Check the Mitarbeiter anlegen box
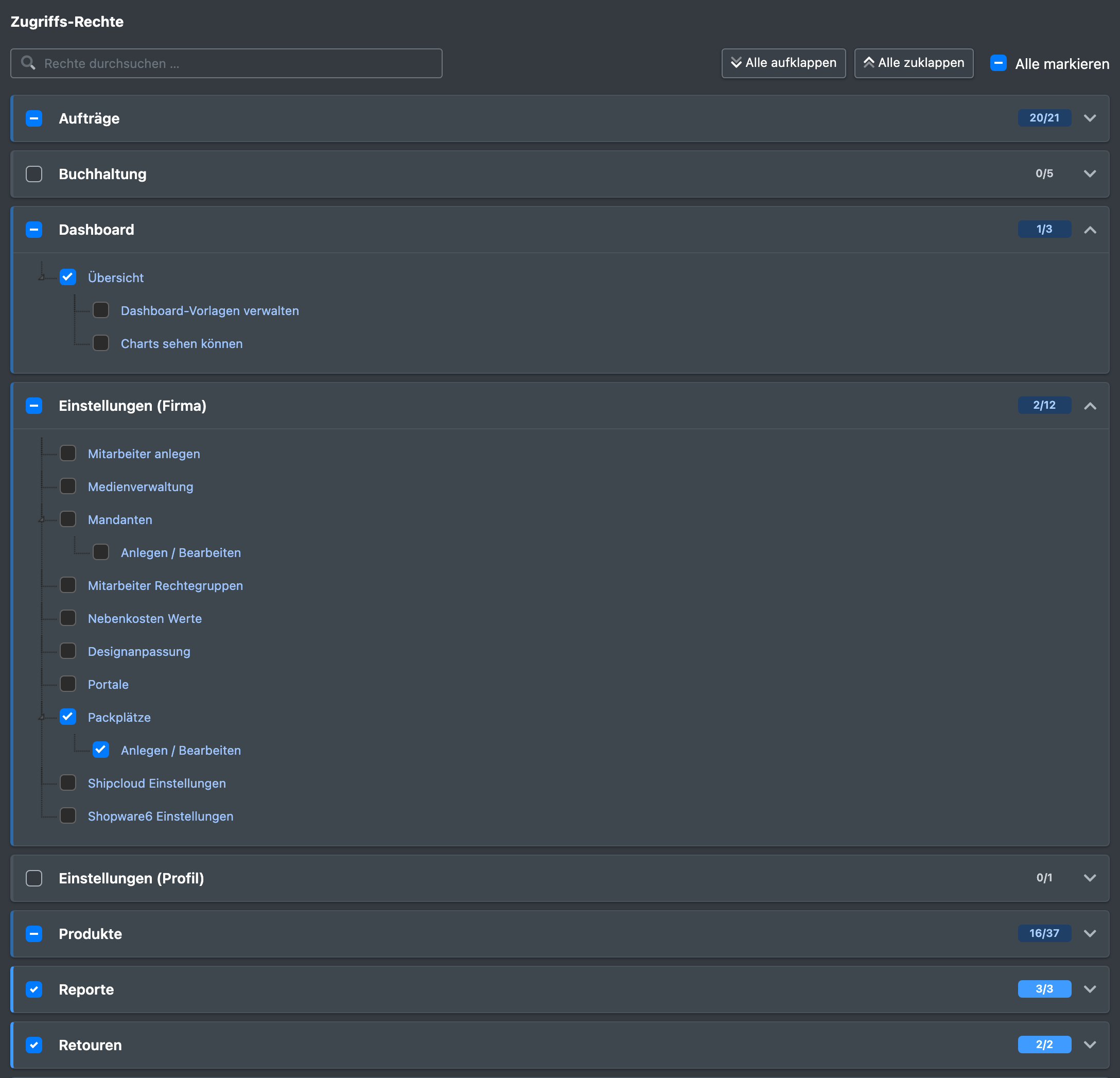This screenshot has height=1078, width=1120. click(x=68, y=453)
